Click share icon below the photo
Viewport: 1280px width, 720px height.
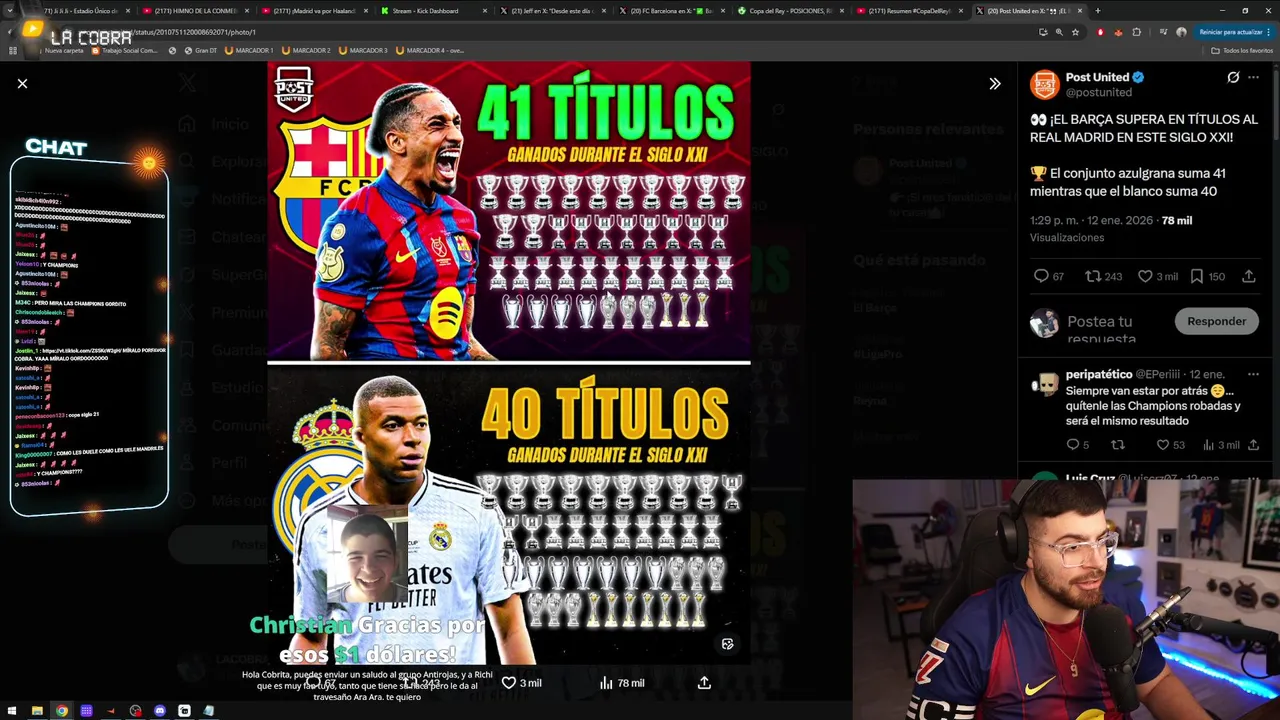704,682
